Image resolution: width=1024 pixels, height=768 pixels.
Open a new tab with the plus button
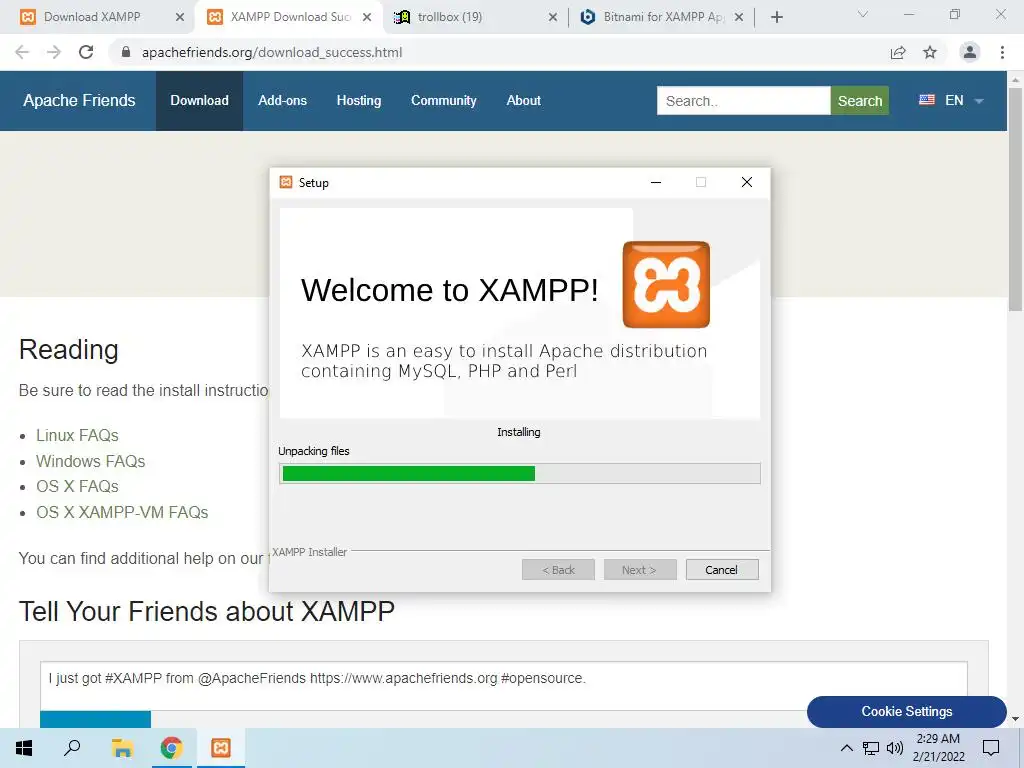pos(776,17)
